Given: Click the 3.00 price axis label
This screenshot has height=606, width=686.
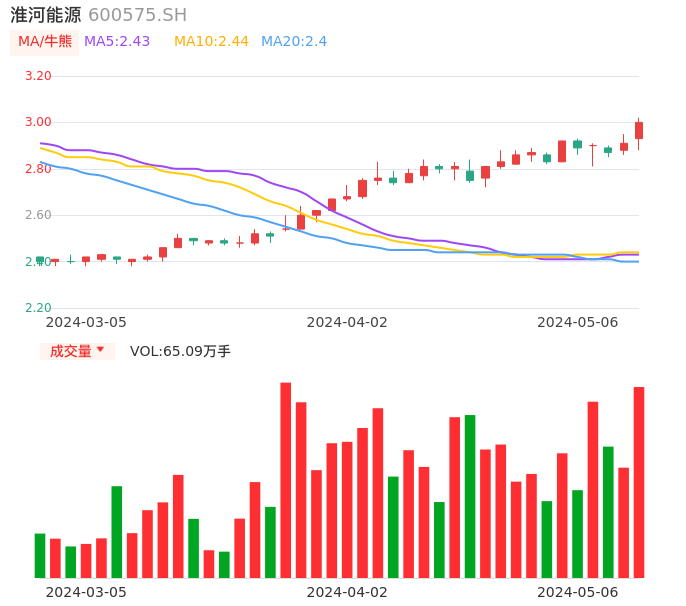Looking at the screenshot, I should pyautogui.click(x=38, y=122).
